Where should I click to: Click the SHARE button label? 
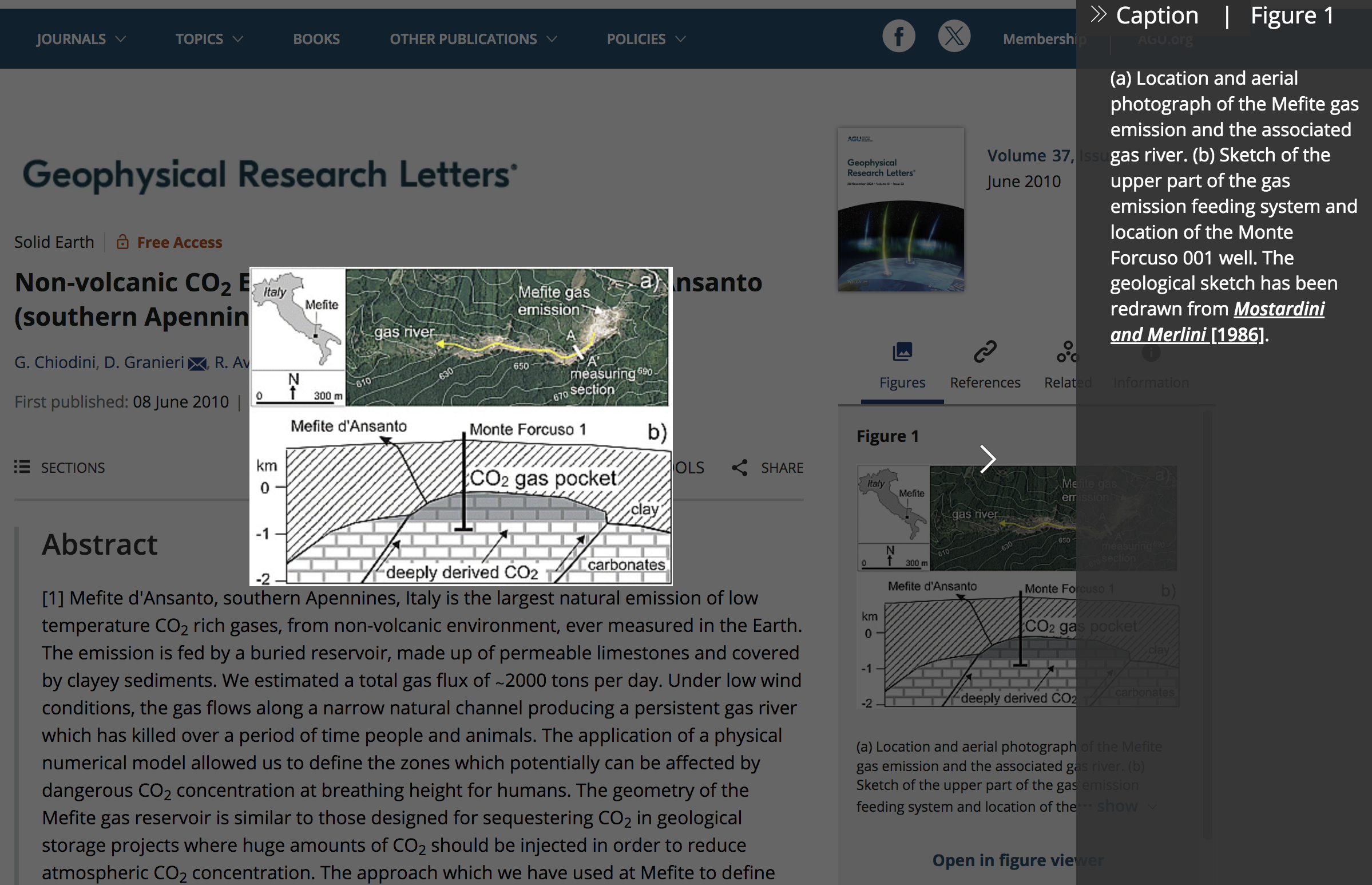tap(782, 467)
